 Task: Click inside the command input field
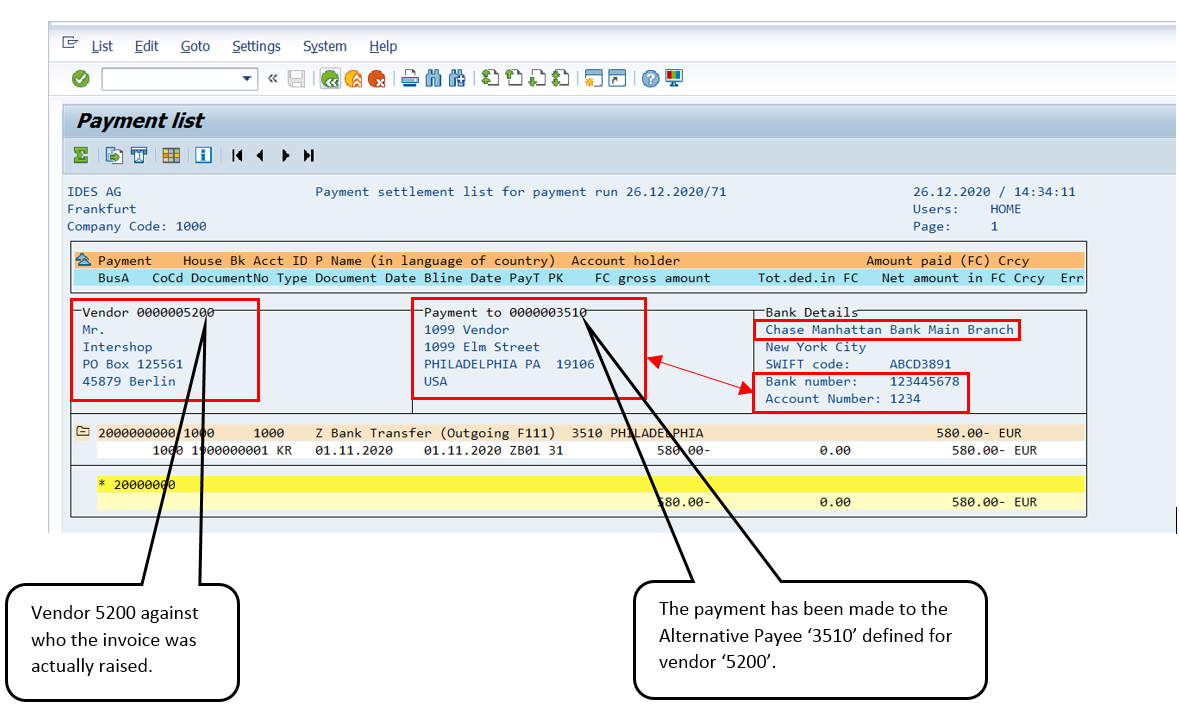click(170, 78)
